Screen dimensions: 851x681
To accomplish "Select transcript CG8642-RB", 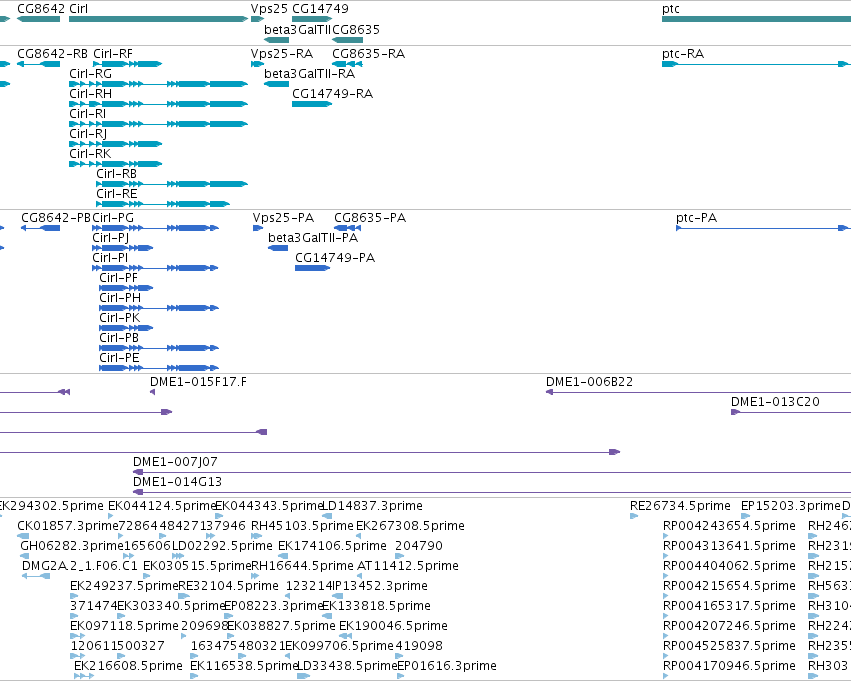I will [x=53, y=54].
